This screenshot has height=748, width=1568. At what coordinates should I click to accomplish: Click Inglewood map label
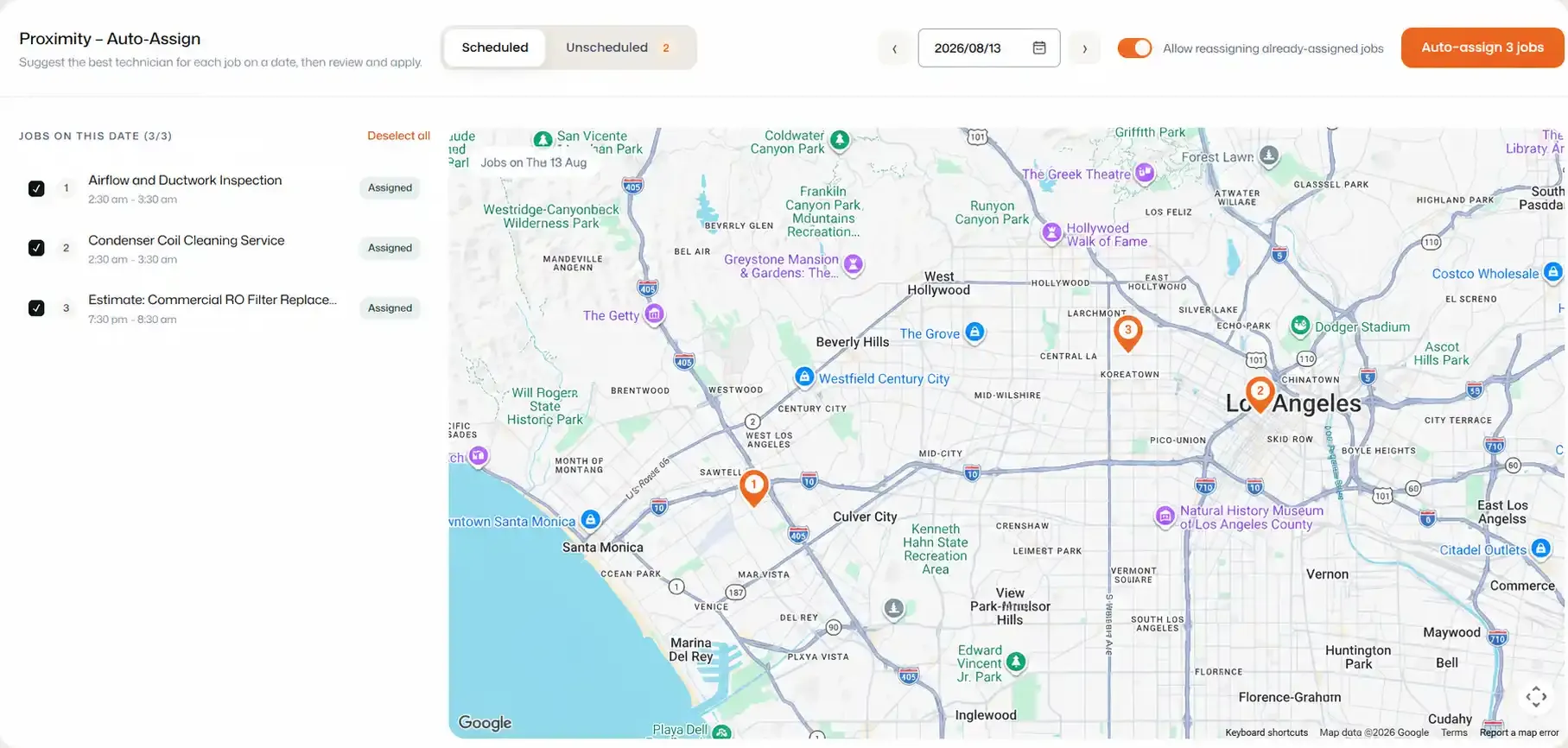(986, 715)
